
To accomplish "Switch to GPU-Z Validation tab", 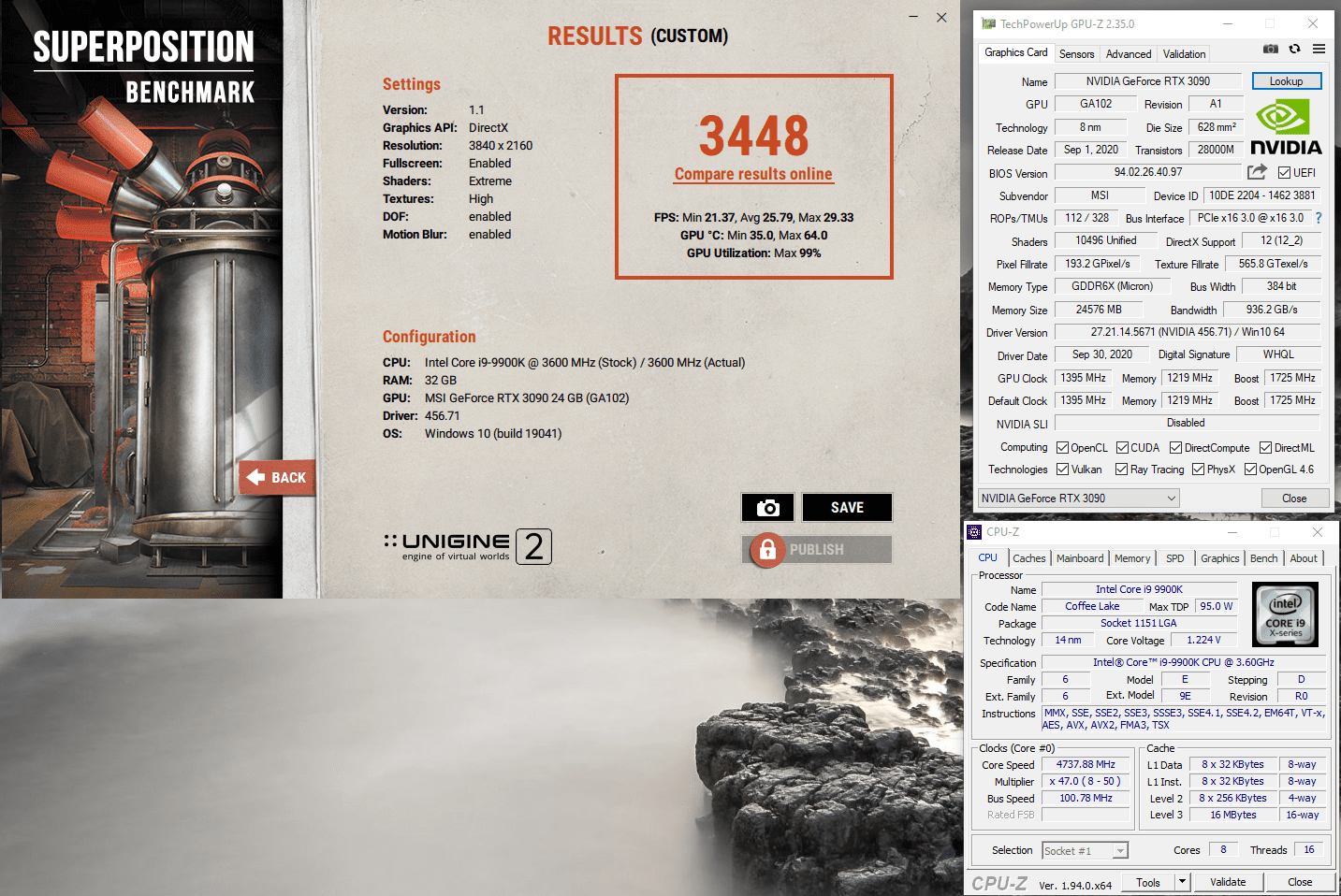I will (1184, 54).
